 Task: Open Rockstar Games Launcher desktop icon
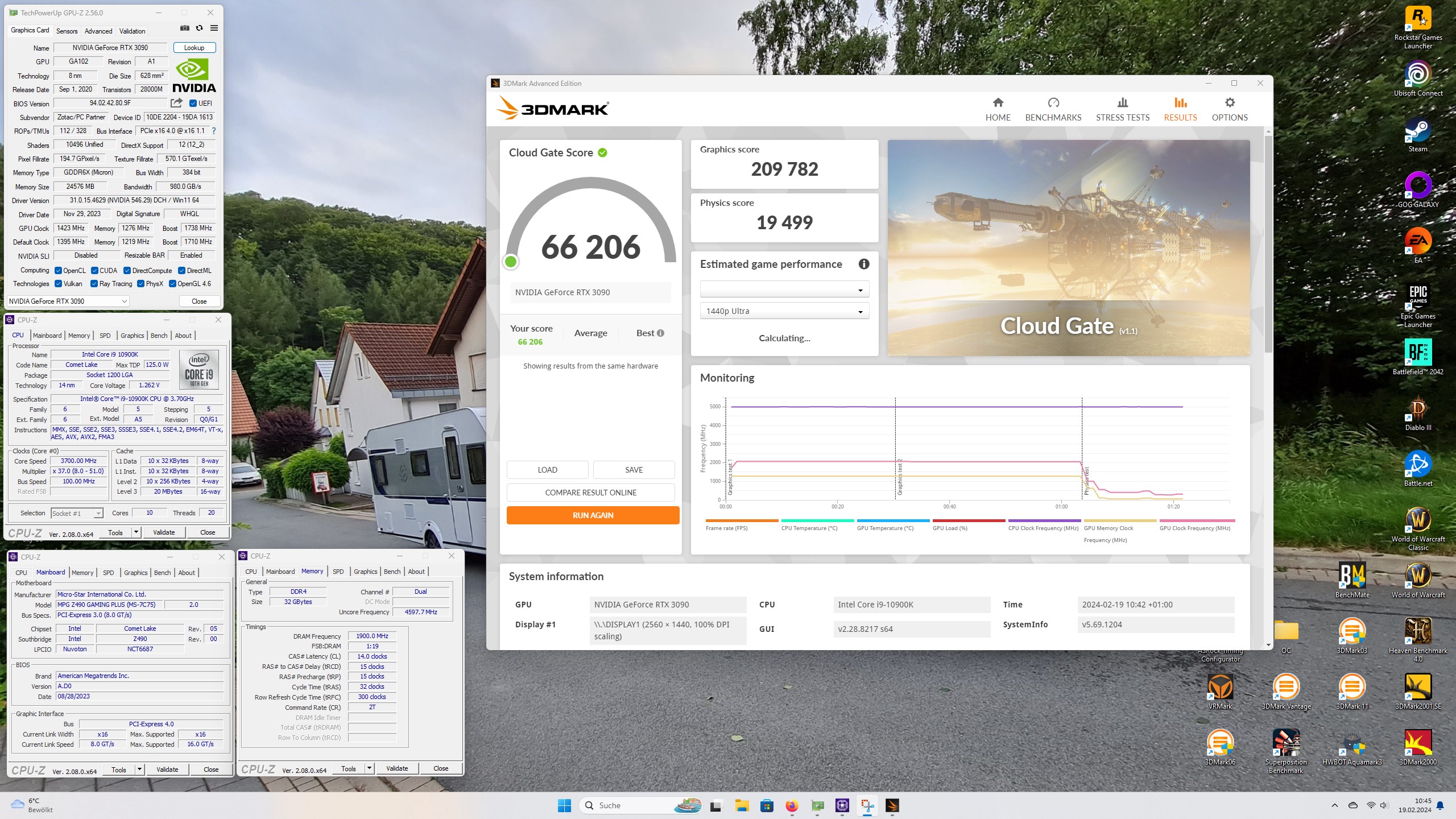click(1418, 27)
